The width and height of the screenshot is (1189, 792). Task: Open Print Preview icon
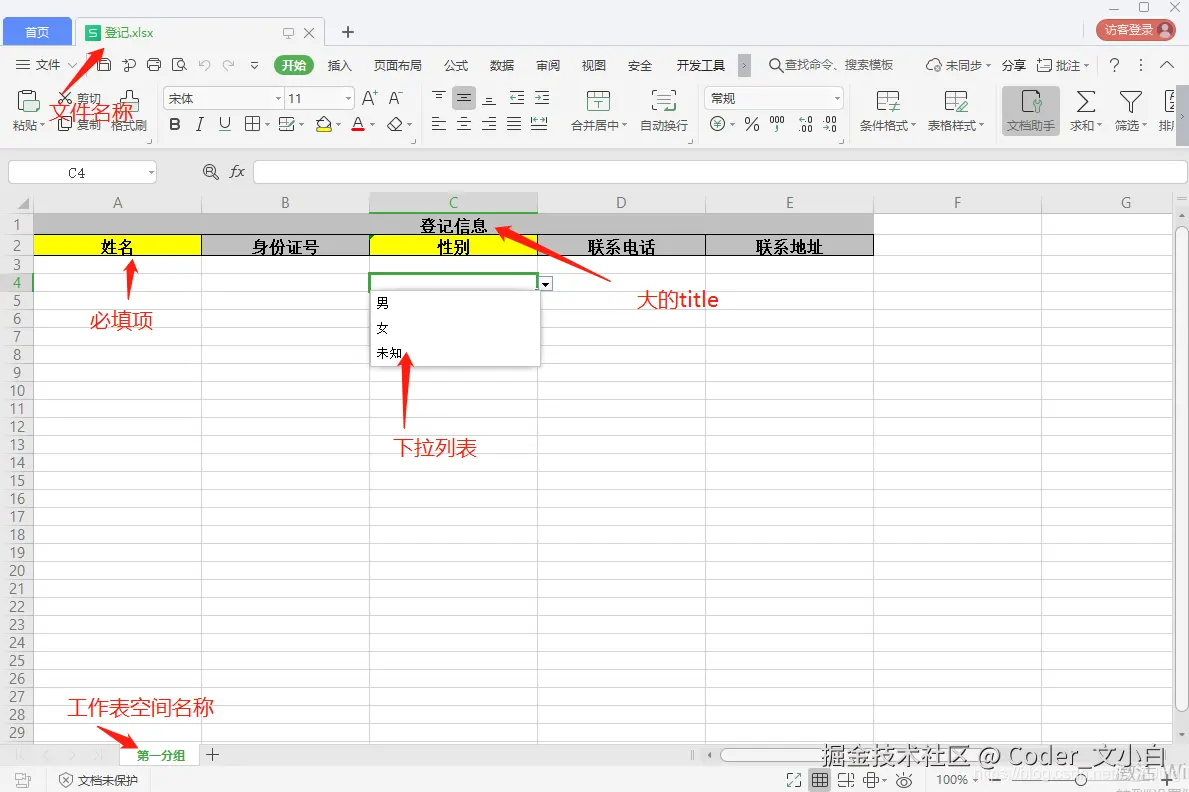[x=179, y=65]
